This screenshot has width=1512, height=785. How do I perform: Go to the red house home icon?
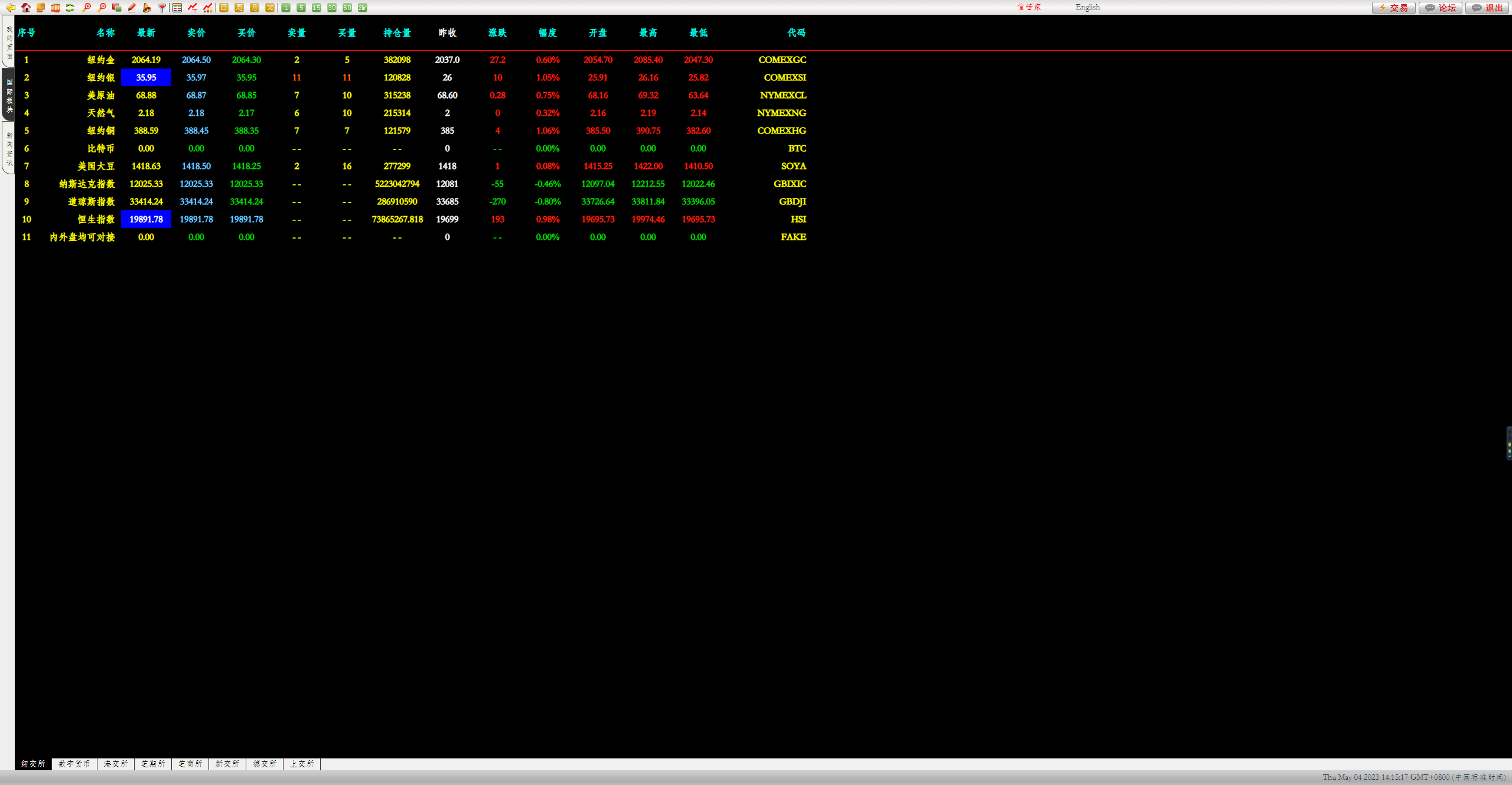click(26, 8)
